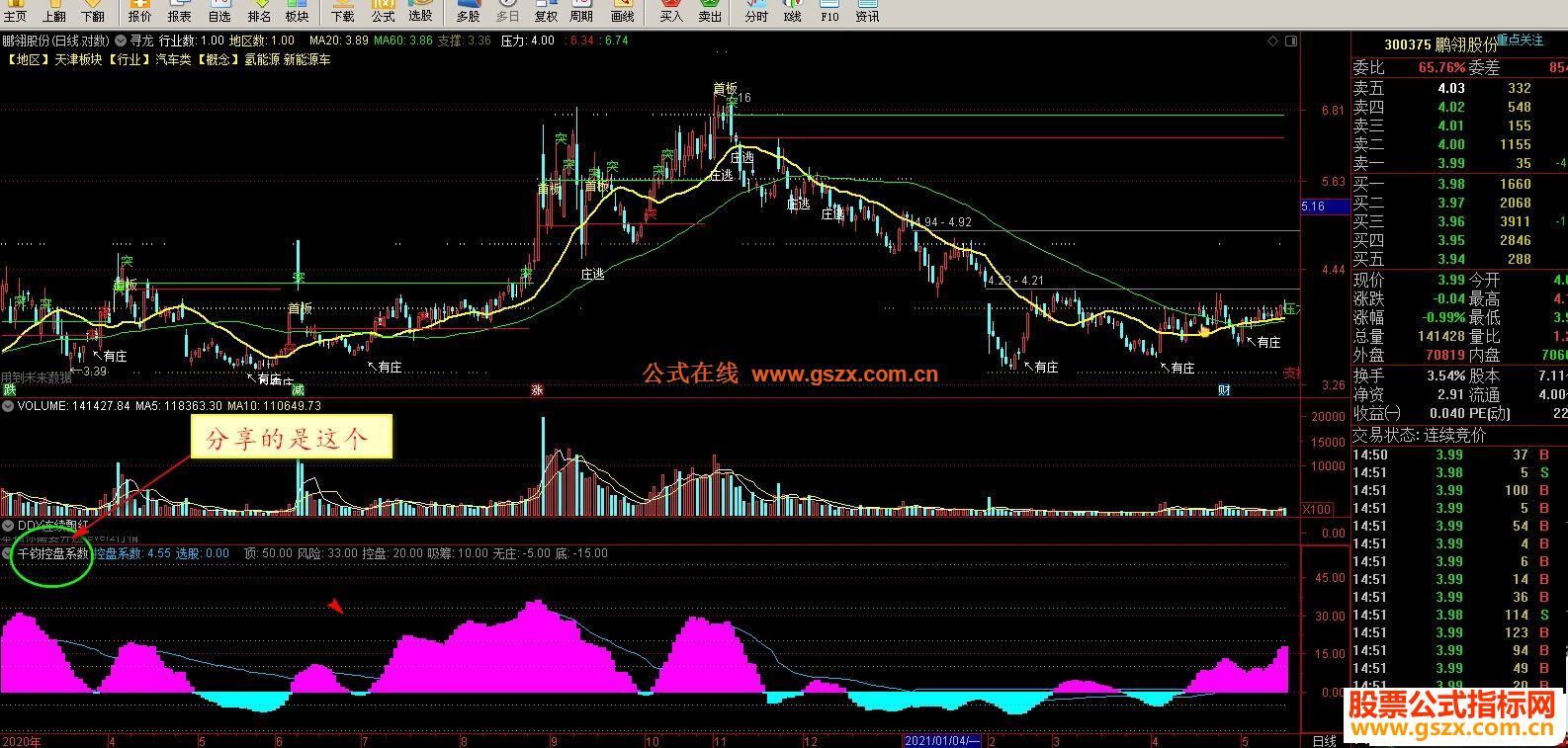Screen dimensions: 1568x748
Task: Open the 自选 watchlist toolbar icon
Action: click(219, 12)
